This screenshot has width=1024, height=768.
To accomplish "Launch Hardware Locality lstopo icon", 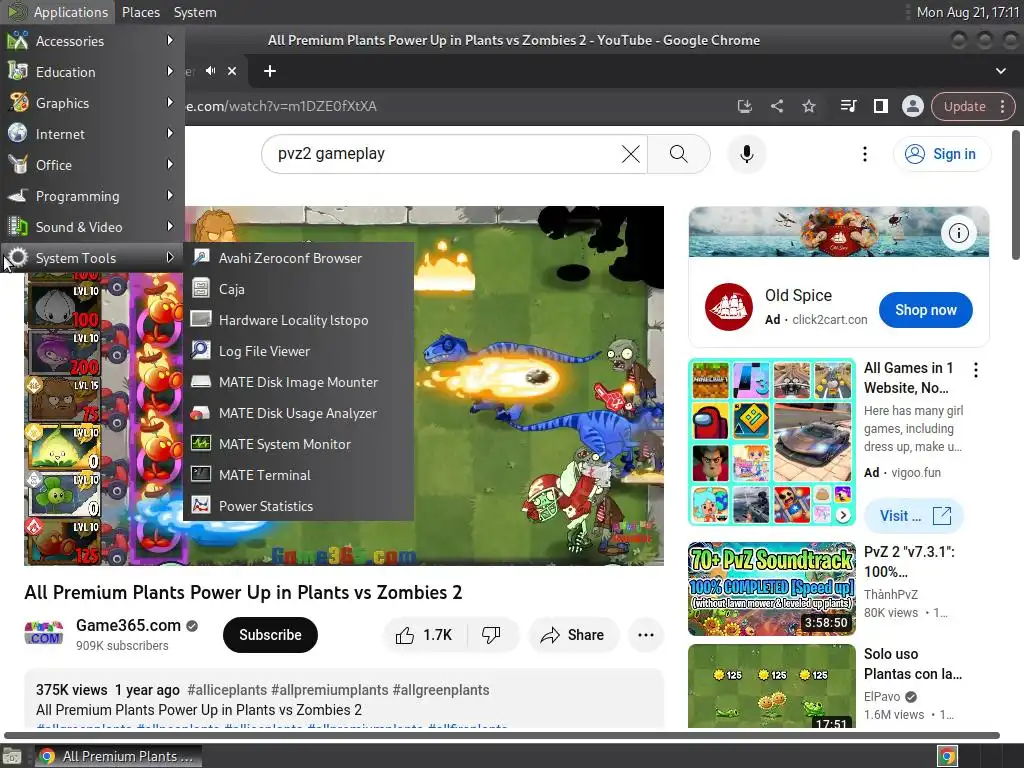I will [200, 319].
